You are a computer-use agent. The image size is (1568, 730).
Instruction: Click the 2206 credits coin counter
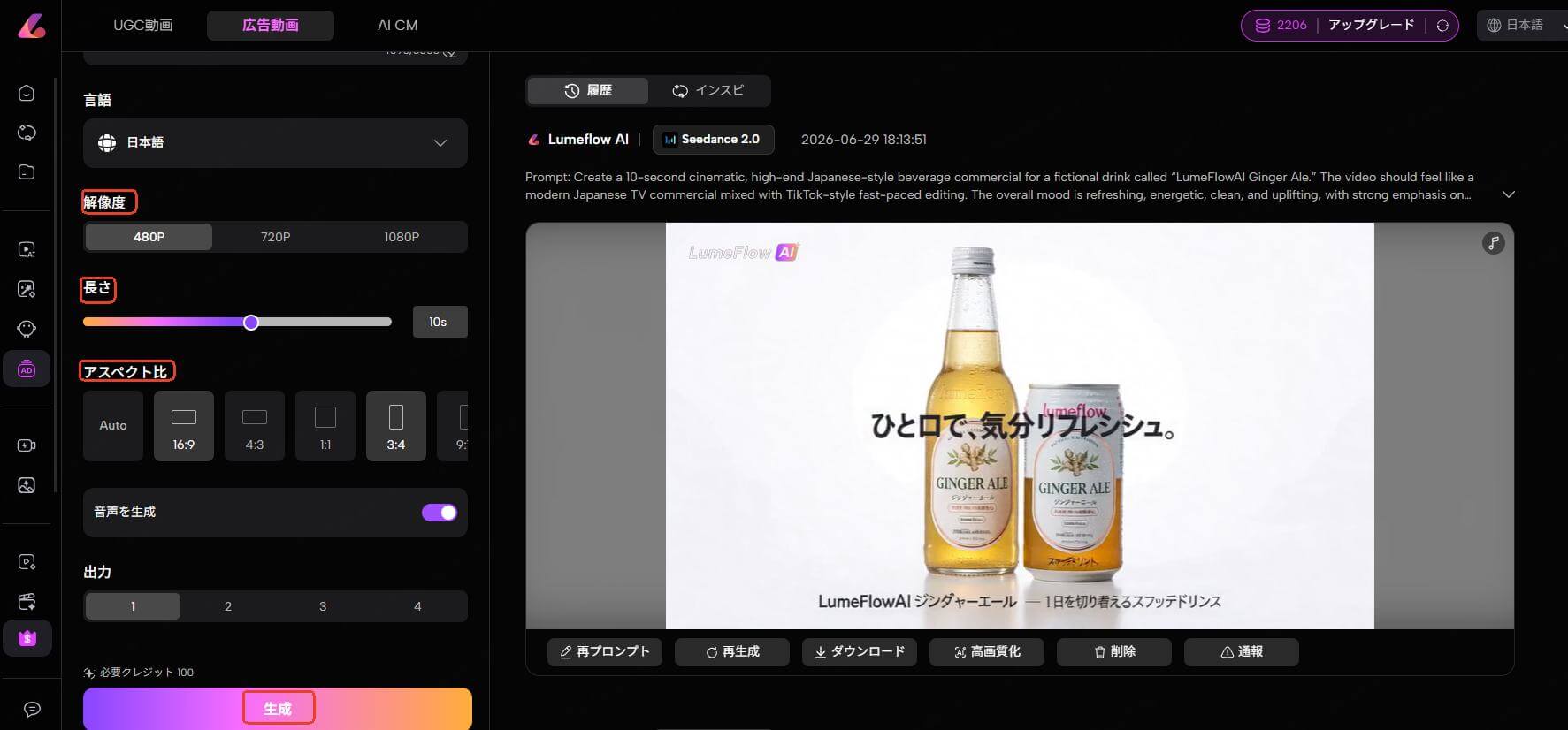(x=1281, y=25)
